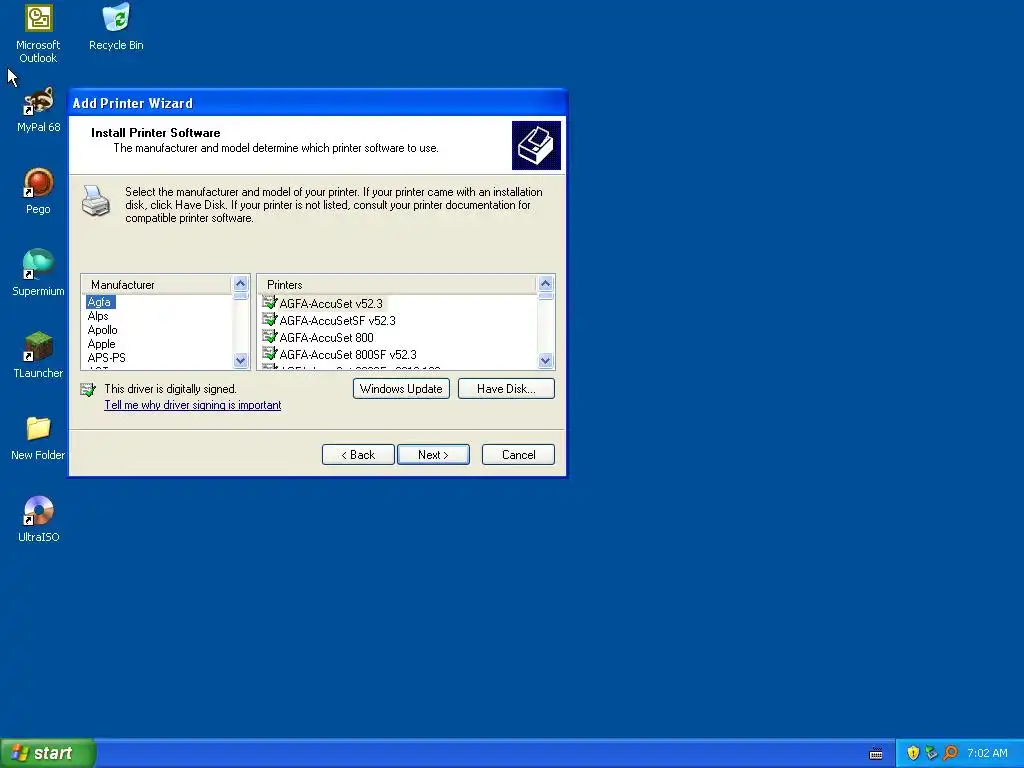Open the Start menu
The width and height of the screenshot is (1024, 768).
click(x=48, y=753)
